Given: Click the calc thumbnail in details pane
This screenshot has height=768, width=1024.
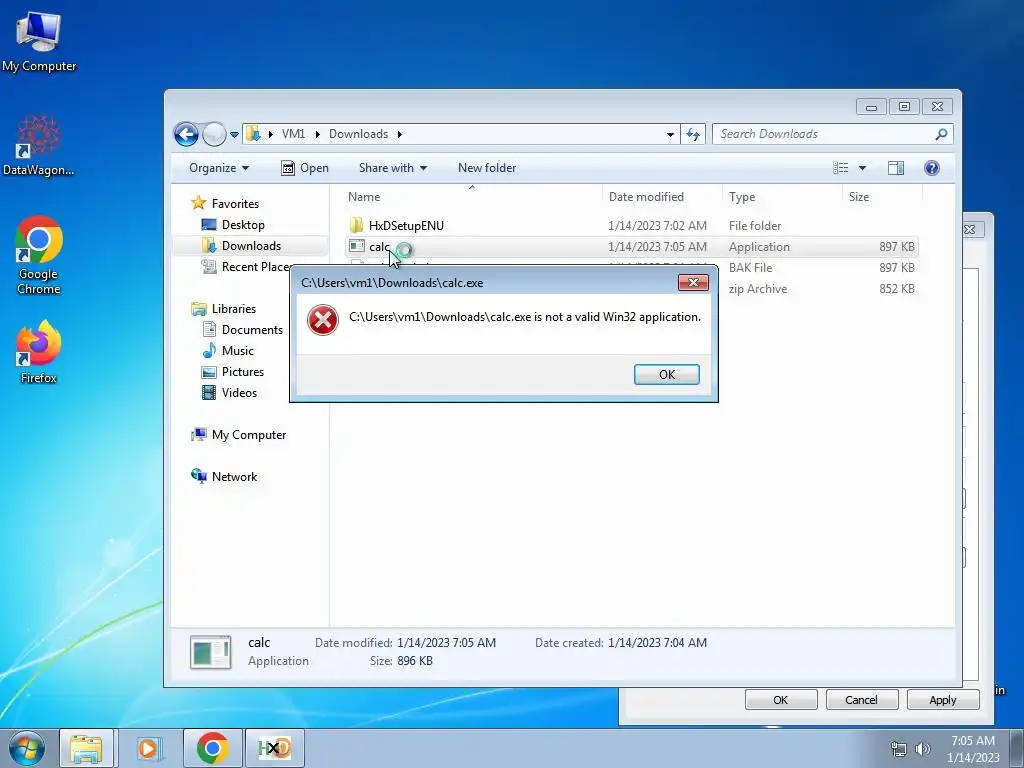Looking at the screenshot, I should click(x=210, y=652).
